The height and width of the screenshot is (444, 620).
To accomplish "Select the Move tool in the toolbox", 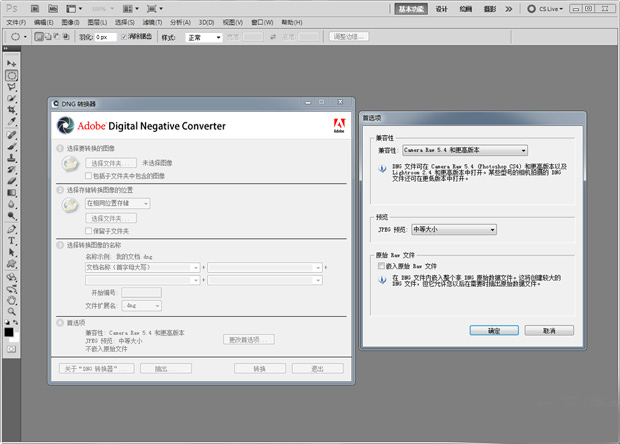I will [x=11, y=63].
